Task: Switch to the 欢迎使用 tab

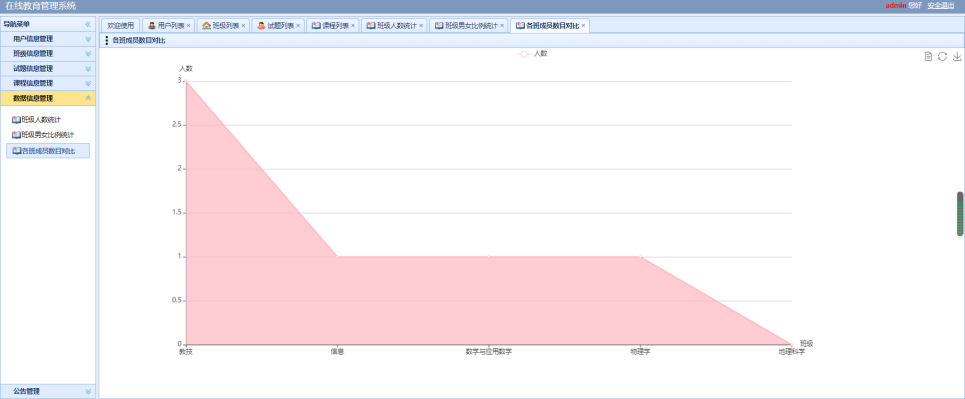Action: click(121, 26)
